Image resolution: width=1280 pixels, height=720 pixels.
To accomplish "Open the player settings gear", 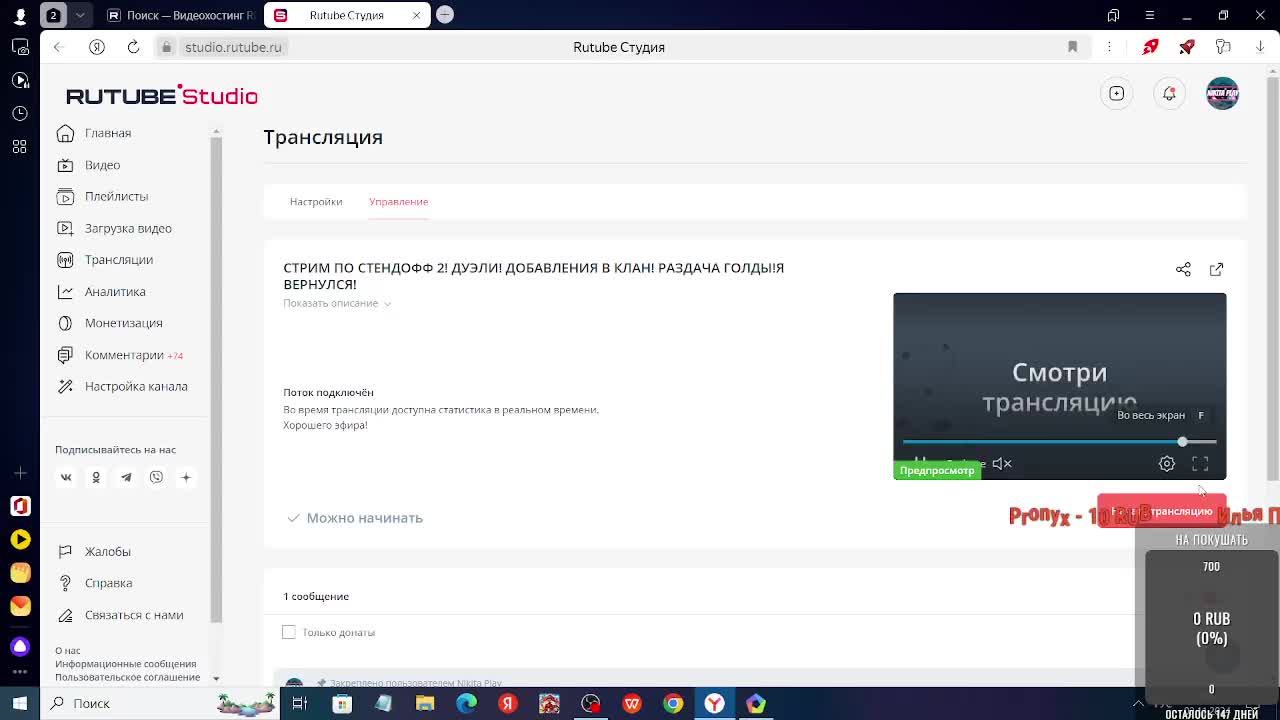I will pos(1167,464).
